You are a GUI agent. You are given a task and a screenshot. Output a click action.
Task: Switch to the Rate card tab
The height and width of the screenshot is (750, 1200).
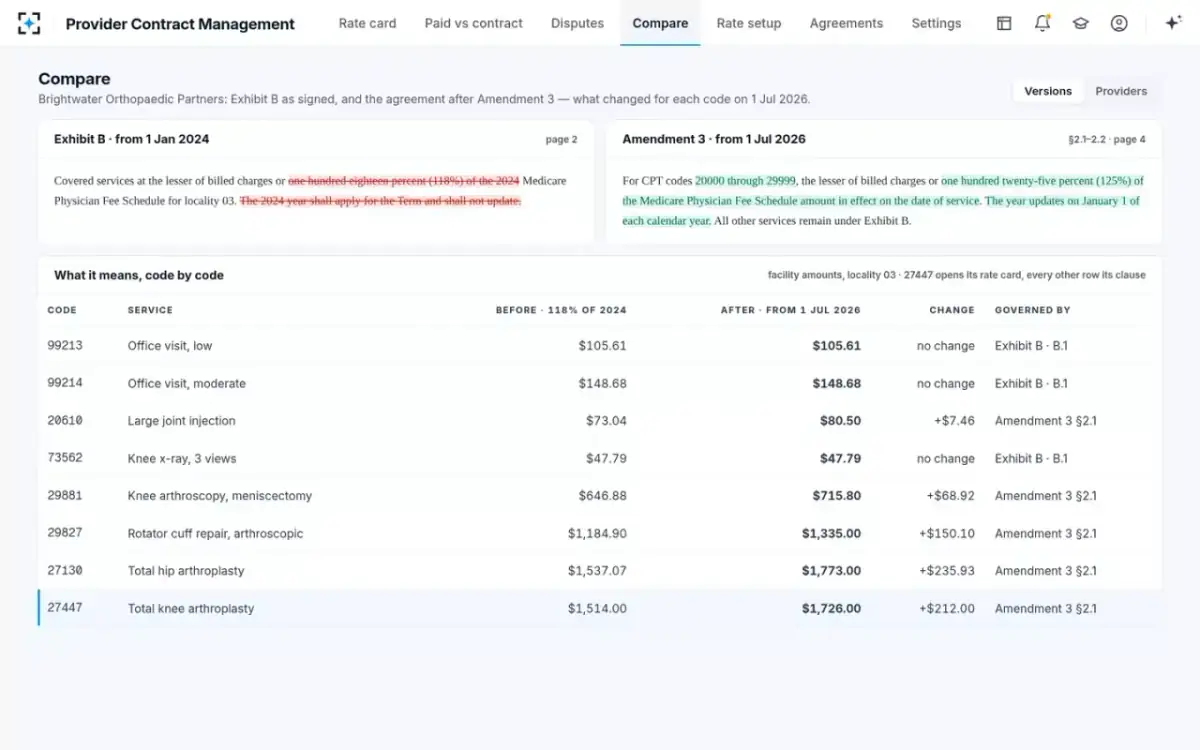[x=367, y=23]
